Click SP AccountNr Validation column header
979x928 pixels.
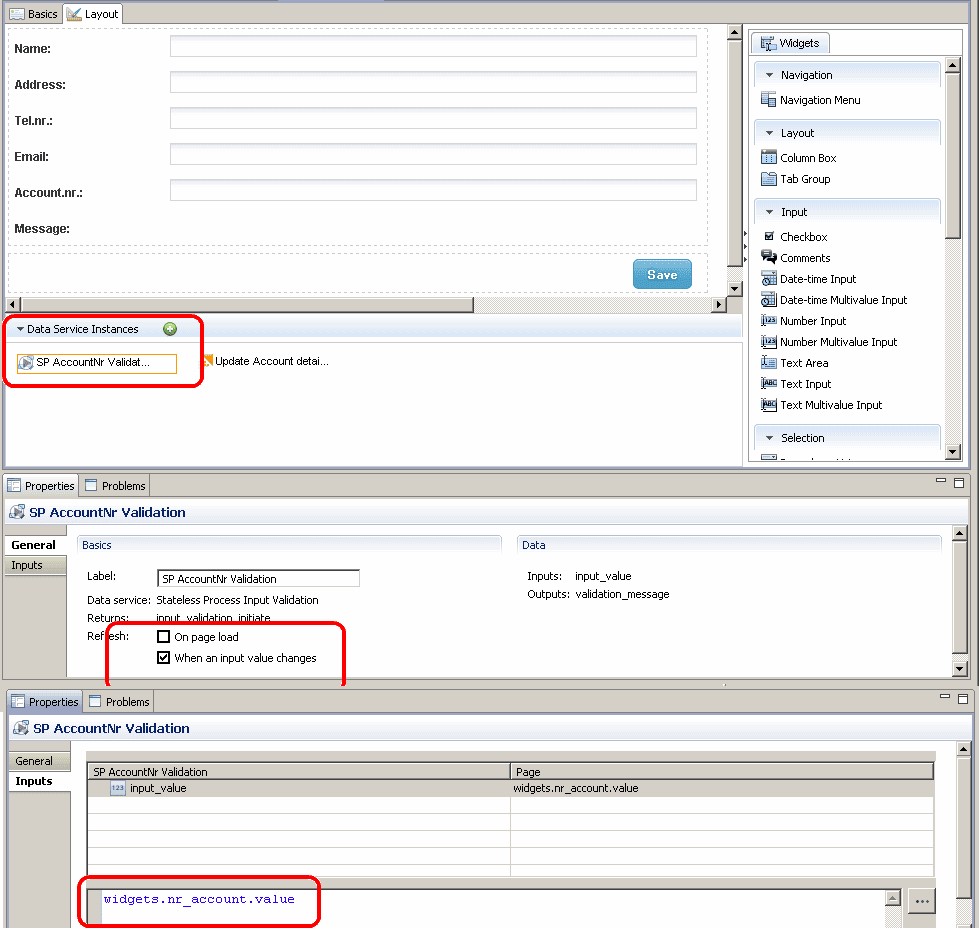click(299, 772)
